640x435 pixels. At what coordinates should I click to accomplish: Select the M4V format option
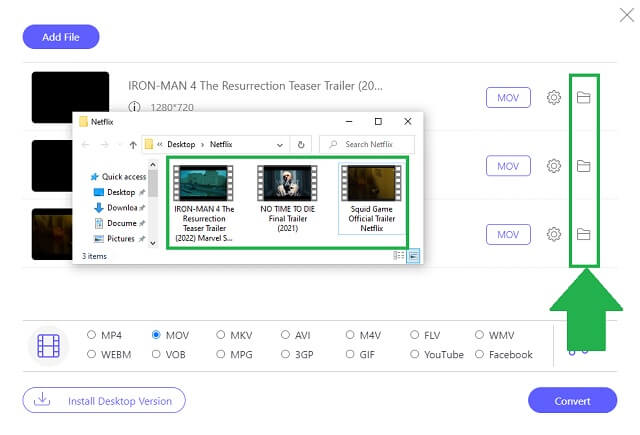point(363,335)
